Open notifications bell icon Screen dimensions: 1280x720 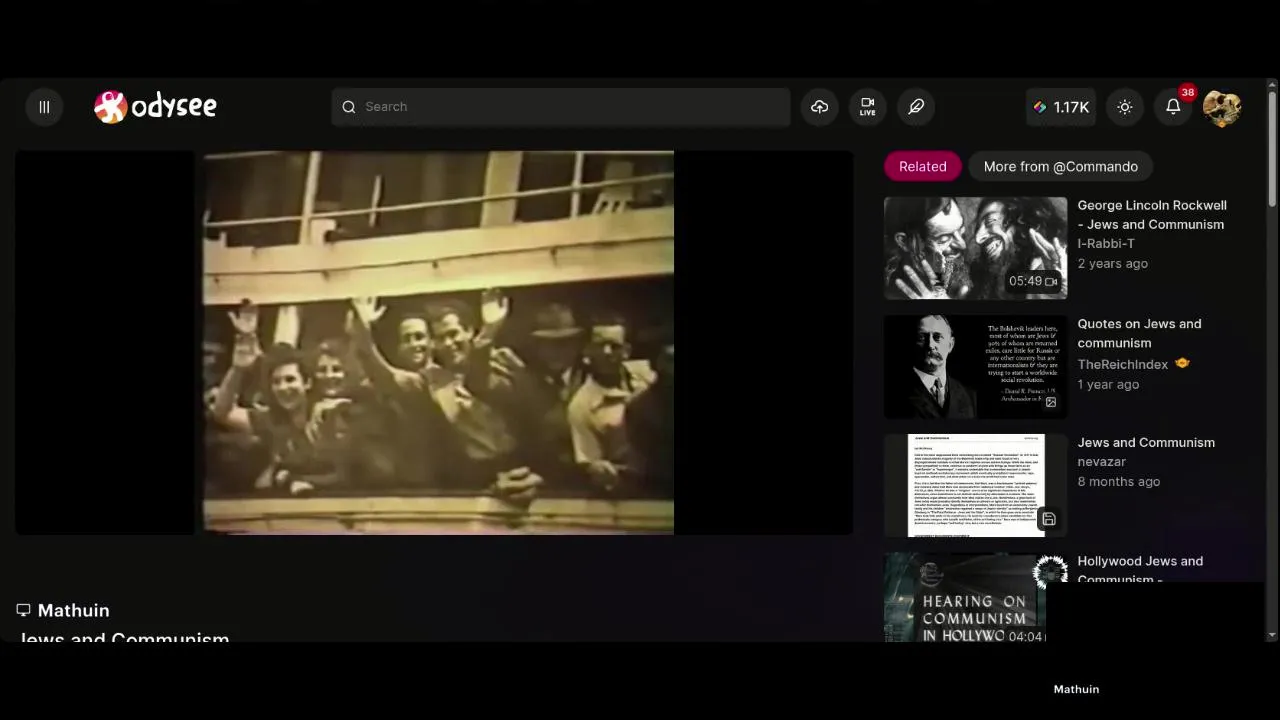point(1173,107)
